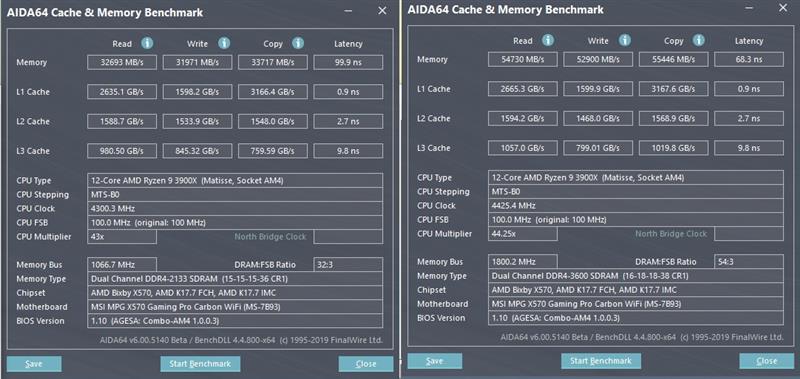This screenshot has height=379, width=800.
Task: Select L3 Cache Copy 759.59 GB/s
Action: (x=273, y=151)
